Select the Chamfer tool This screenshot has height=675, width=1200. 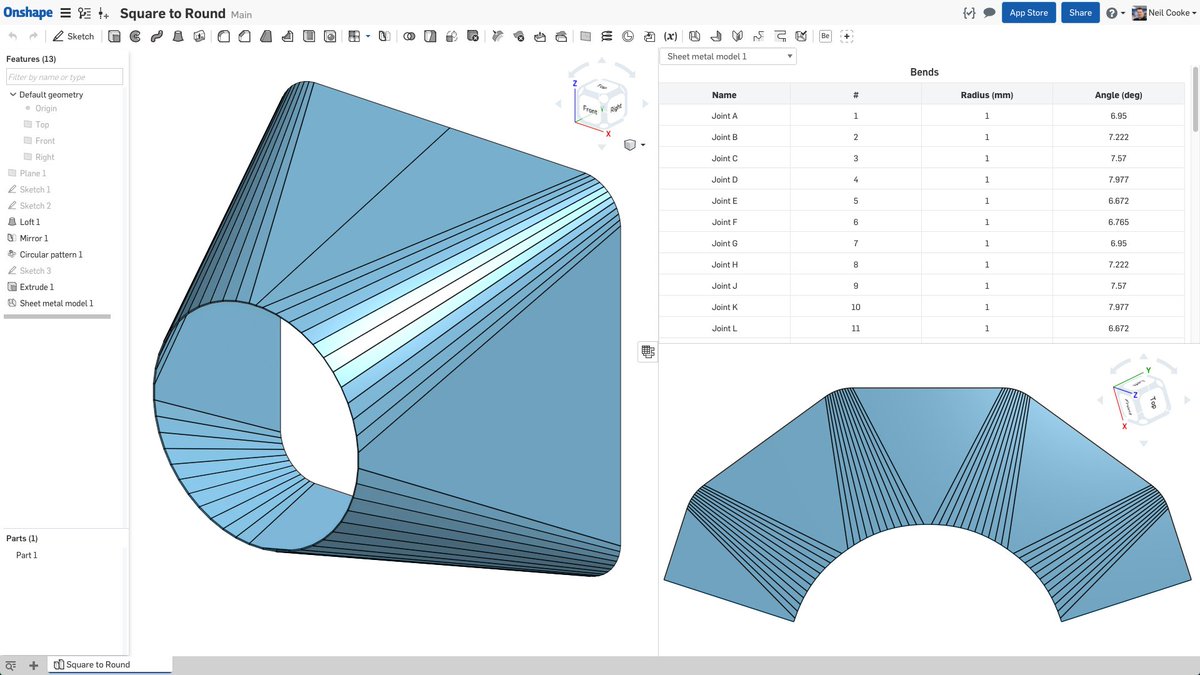click(244, 36)
